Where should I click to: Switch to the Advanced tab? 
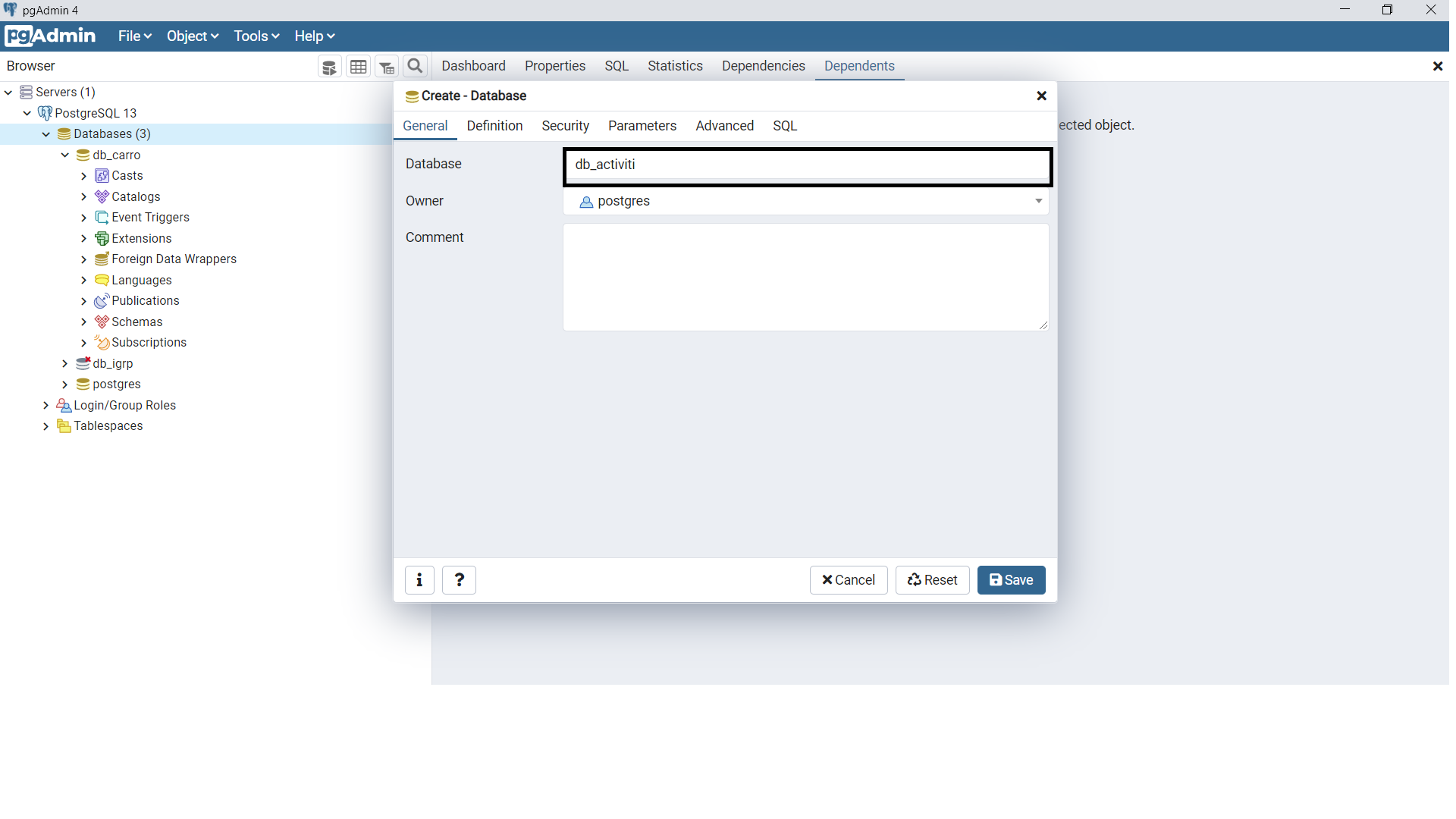click(x=725, y=126)
